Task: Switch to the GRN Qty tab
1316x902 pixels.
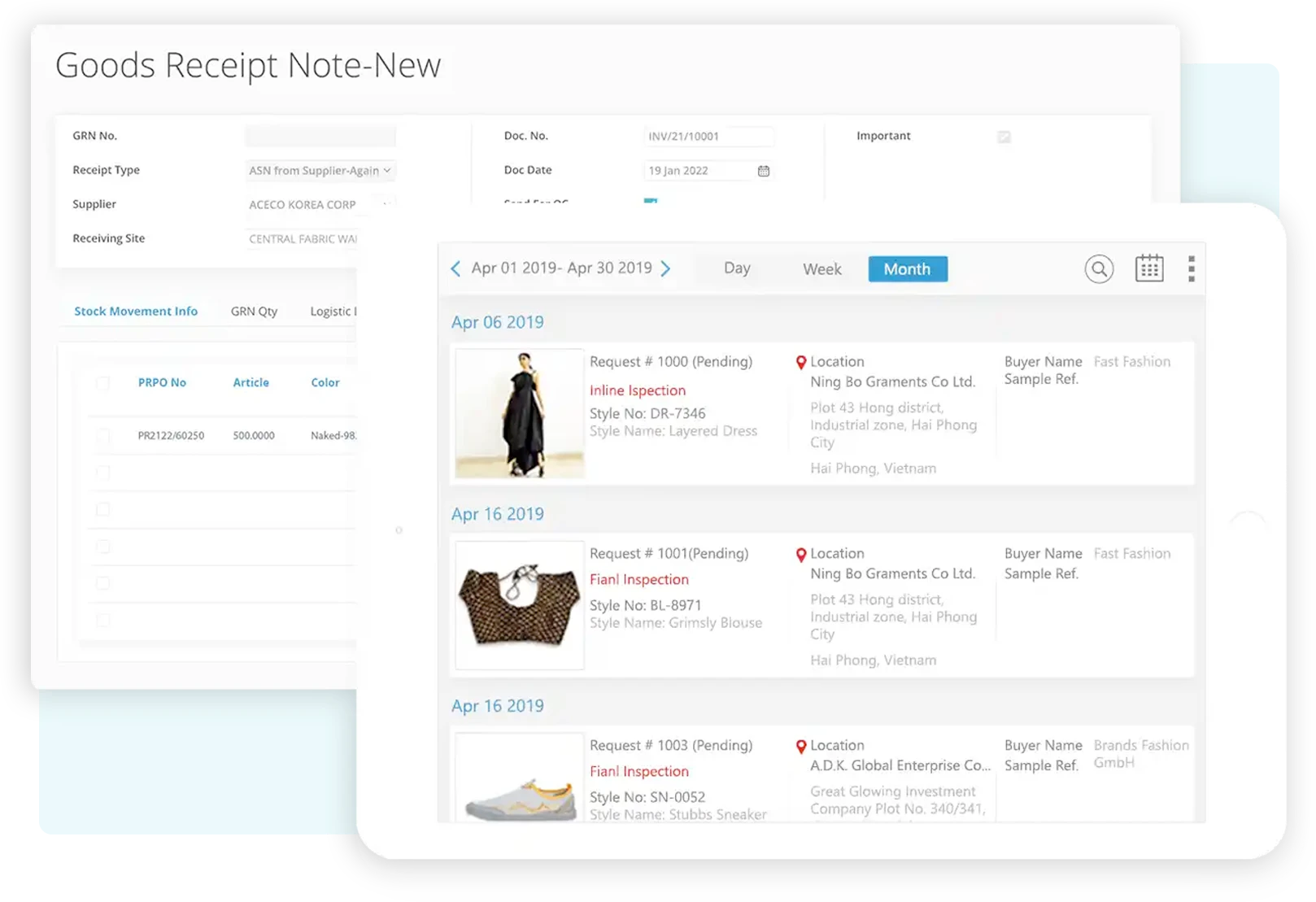Action: pyautogui.click(x=254, y=312)
